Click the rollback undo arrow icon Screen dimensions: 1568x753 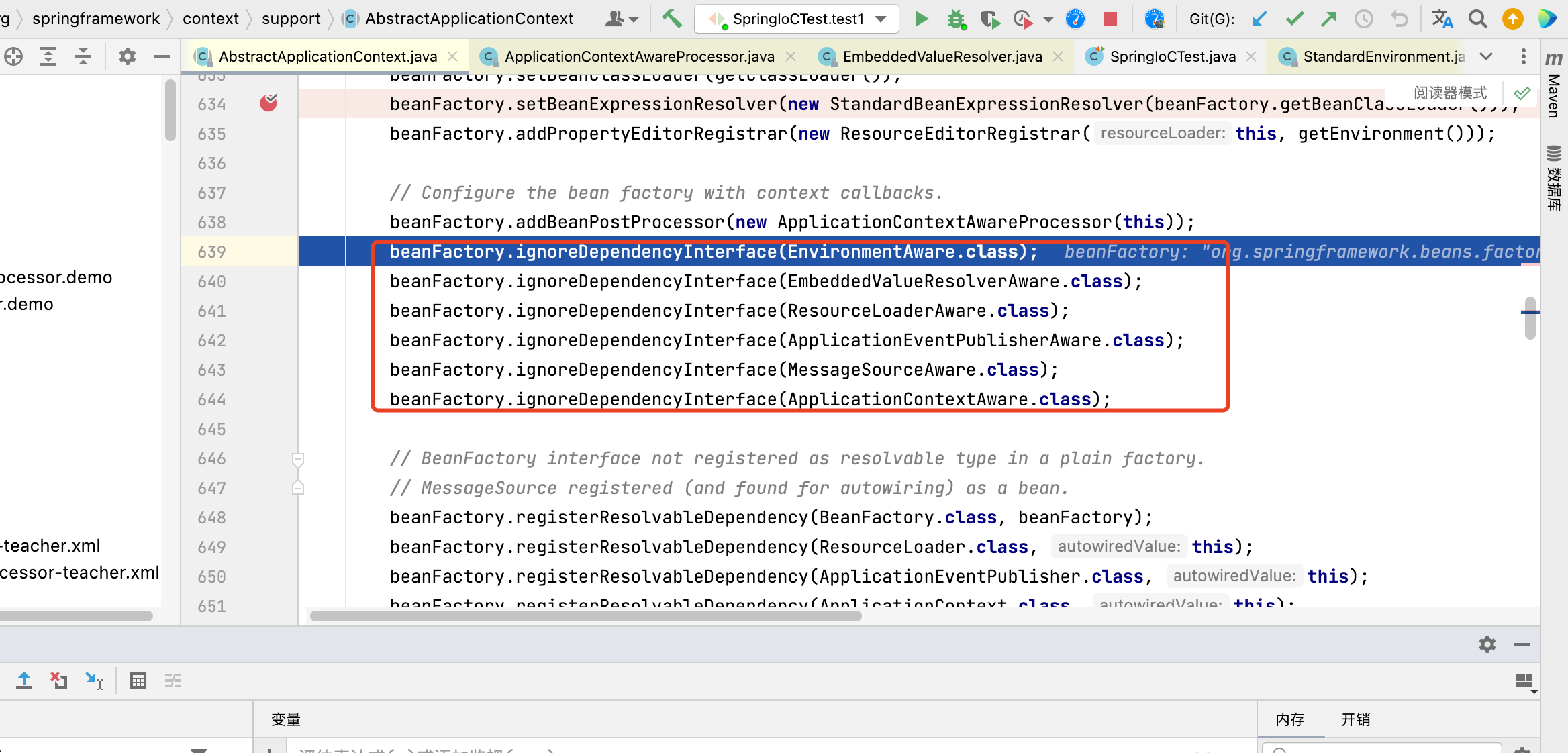pyautogui.click(x=1399, y=19)
